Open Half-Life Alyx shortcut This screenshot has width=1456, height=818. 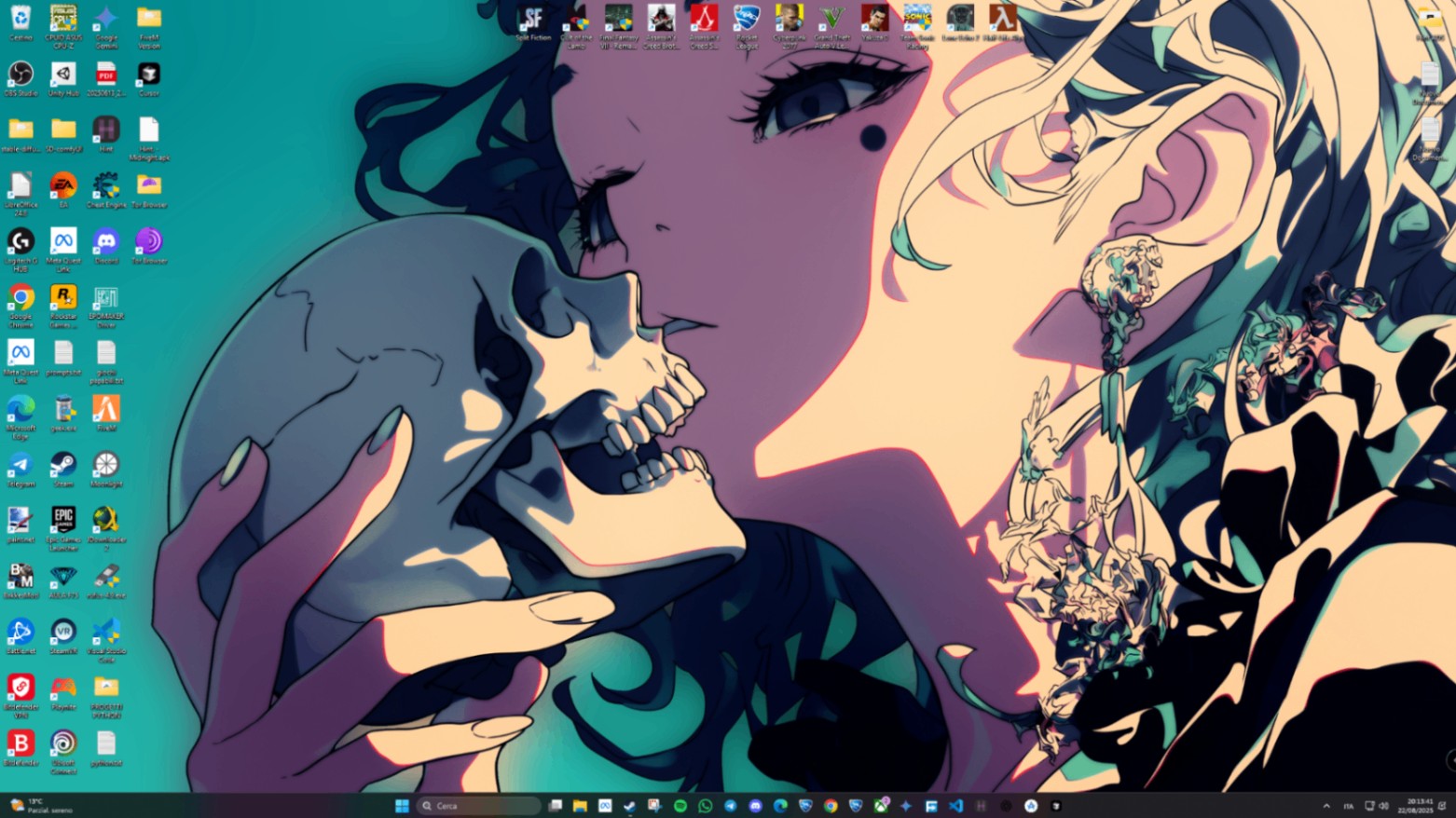pos(1003,23)
